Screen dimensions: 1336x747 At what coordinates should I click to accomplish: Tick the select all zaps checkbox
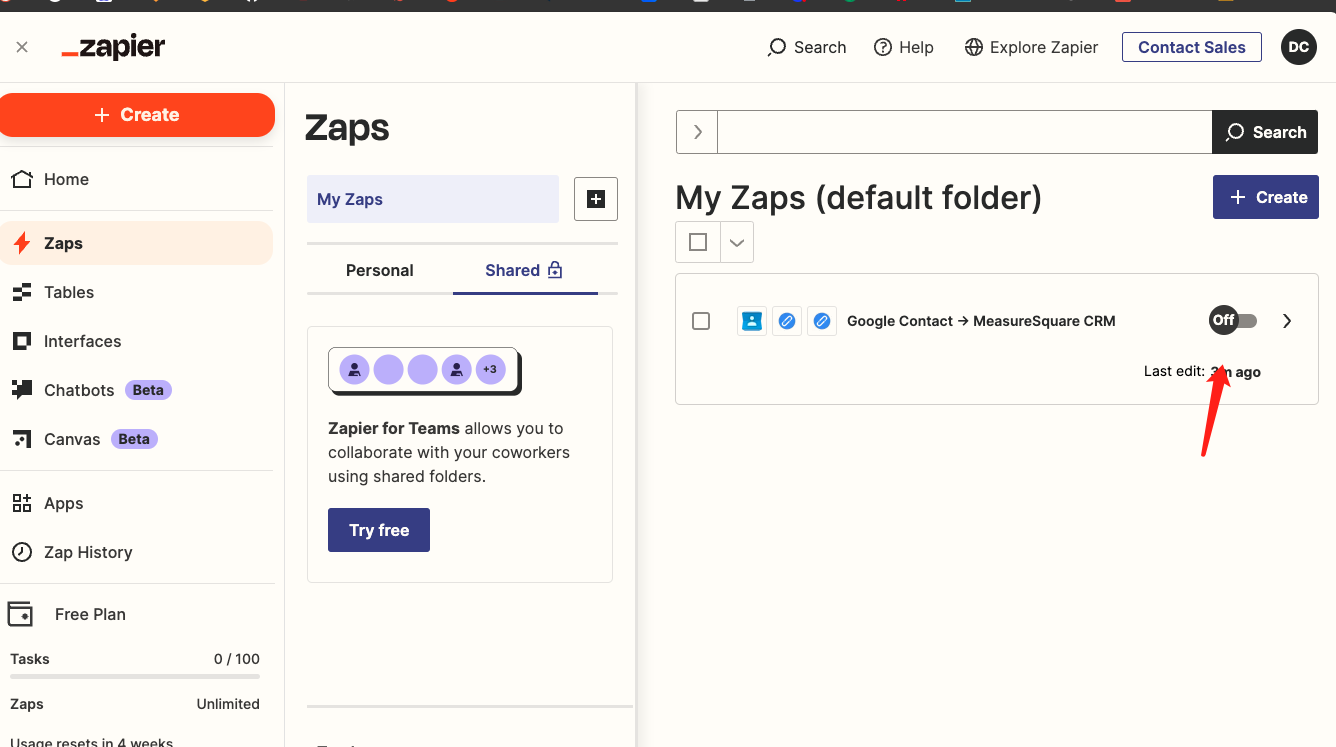(698, 242)
